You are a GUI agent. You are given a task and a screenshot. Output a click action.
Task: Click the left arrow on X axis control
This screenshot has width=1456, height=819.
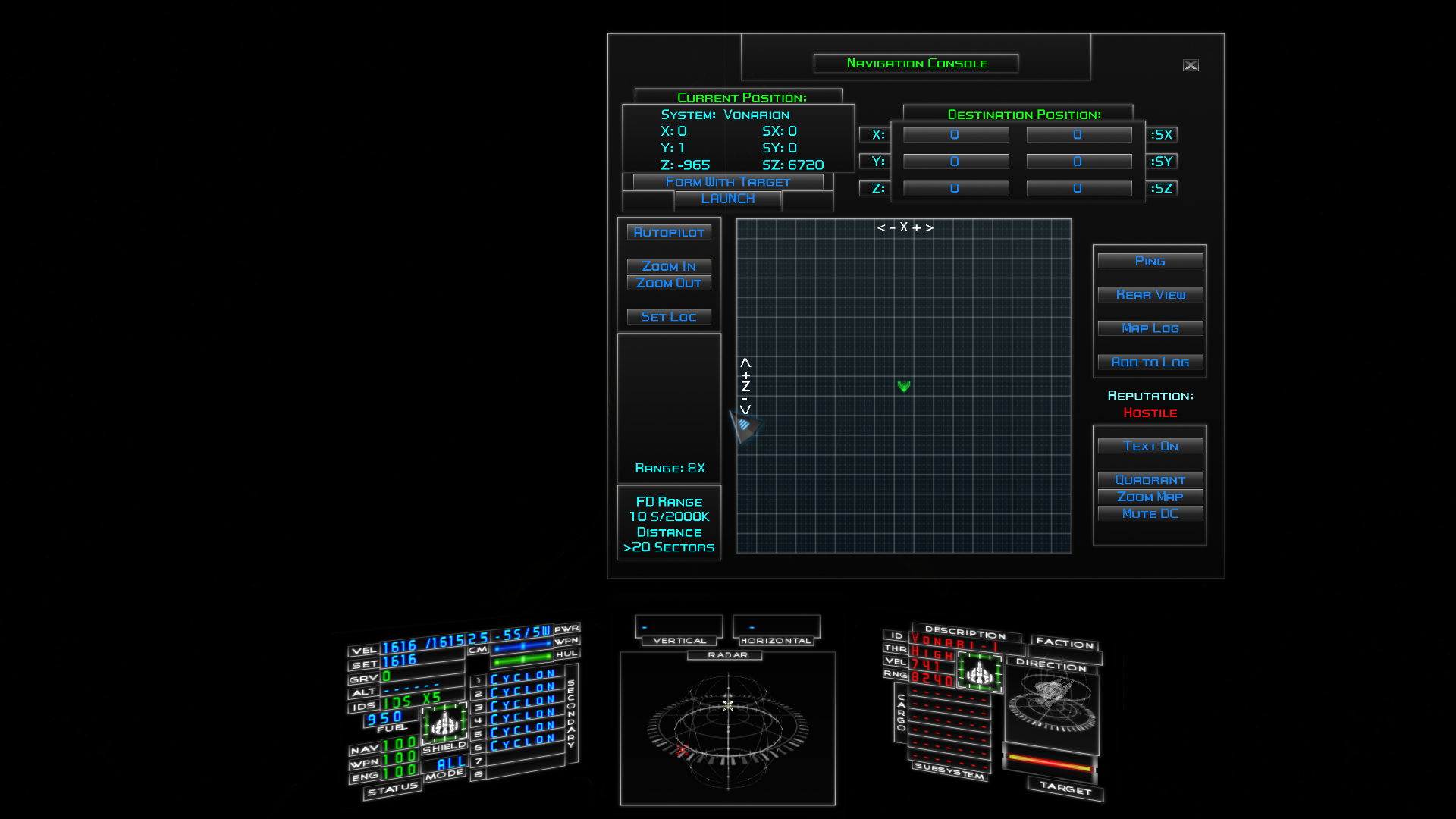881,227
